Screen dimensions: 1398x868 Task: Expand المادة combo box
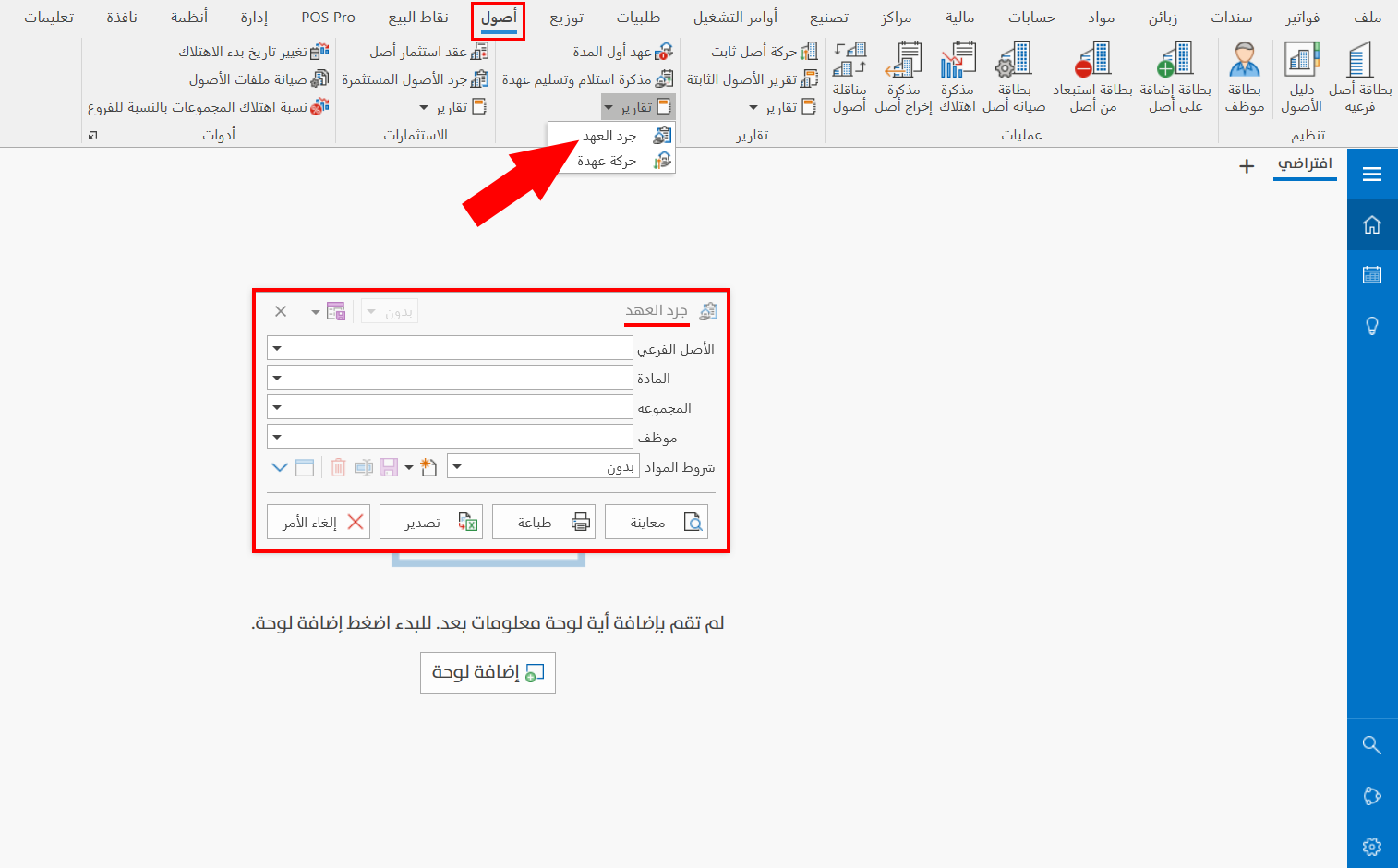pyautogui.click(x=277, y=378)
